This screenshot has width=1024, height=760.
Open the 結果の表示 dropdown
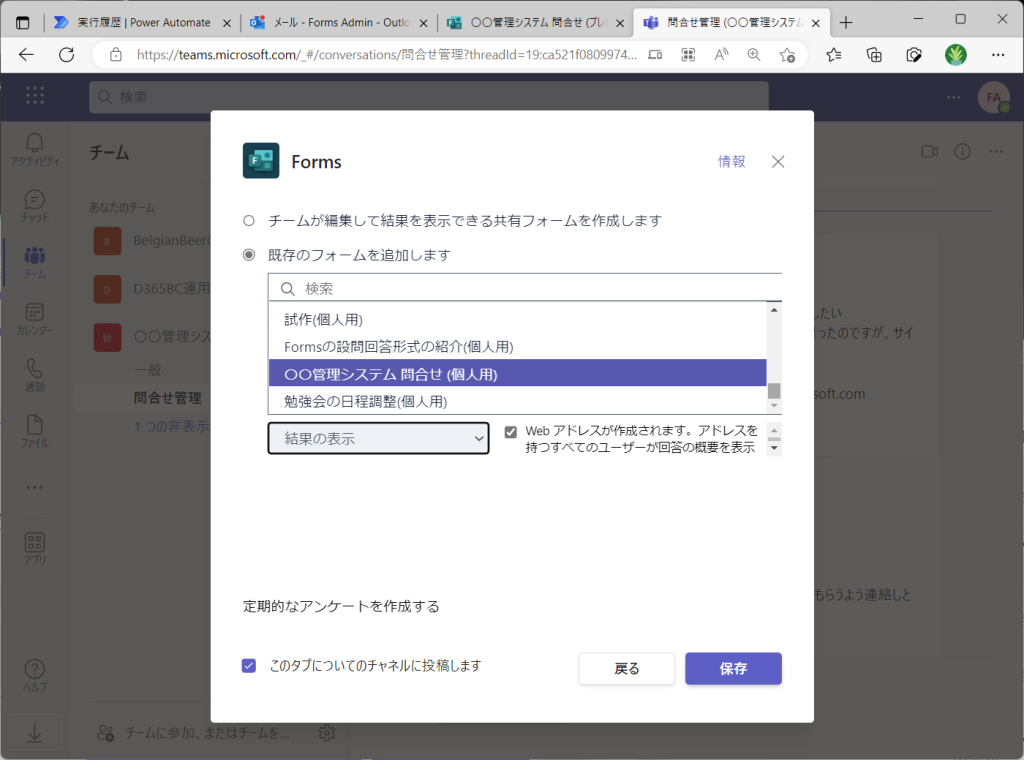[378, 438]
